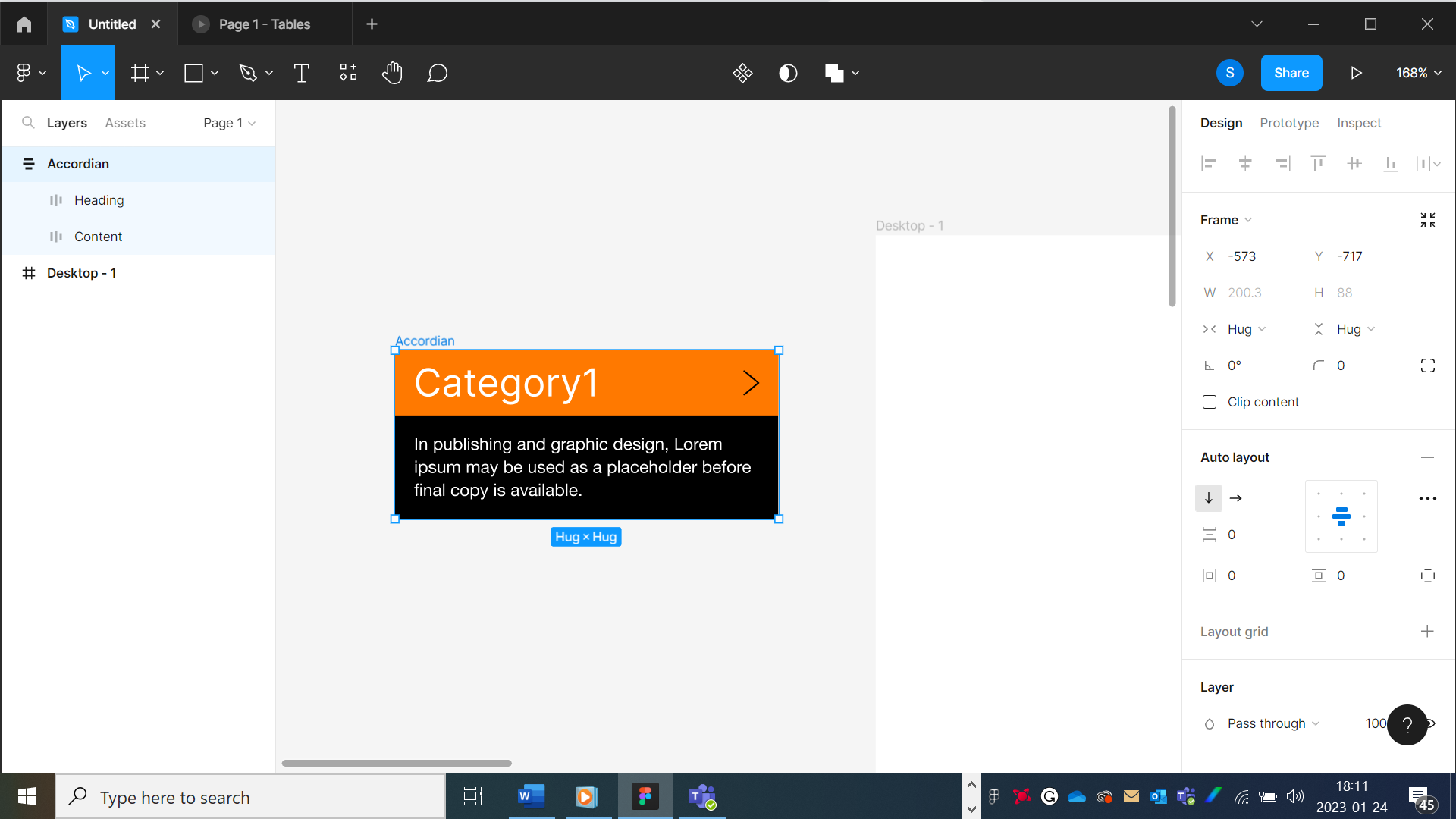Open the help question mark button

pyautogui.click(x=1407, y=725)
